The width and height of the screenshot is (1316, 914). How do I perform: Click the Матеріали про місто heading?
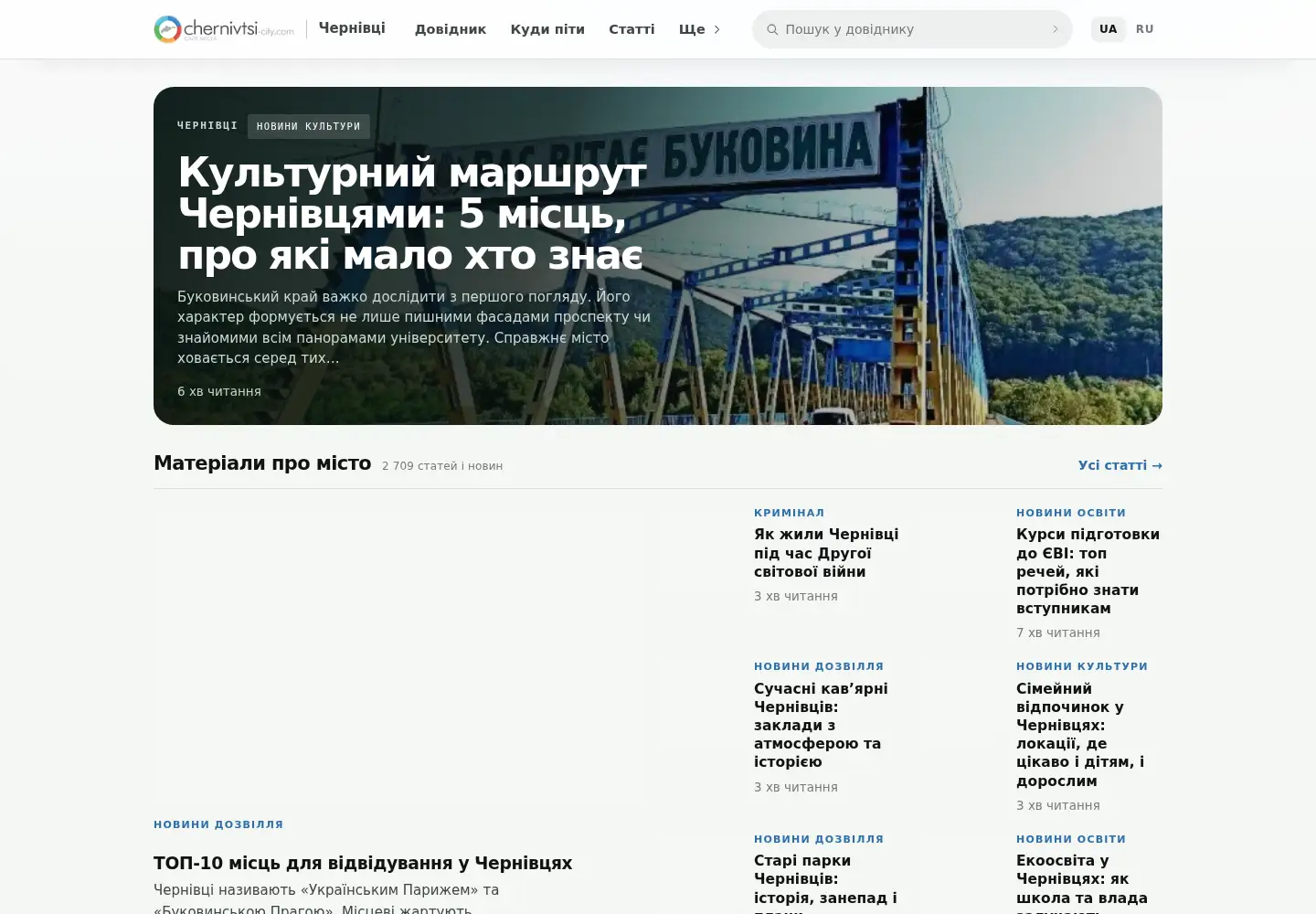[x=262, y=463]
